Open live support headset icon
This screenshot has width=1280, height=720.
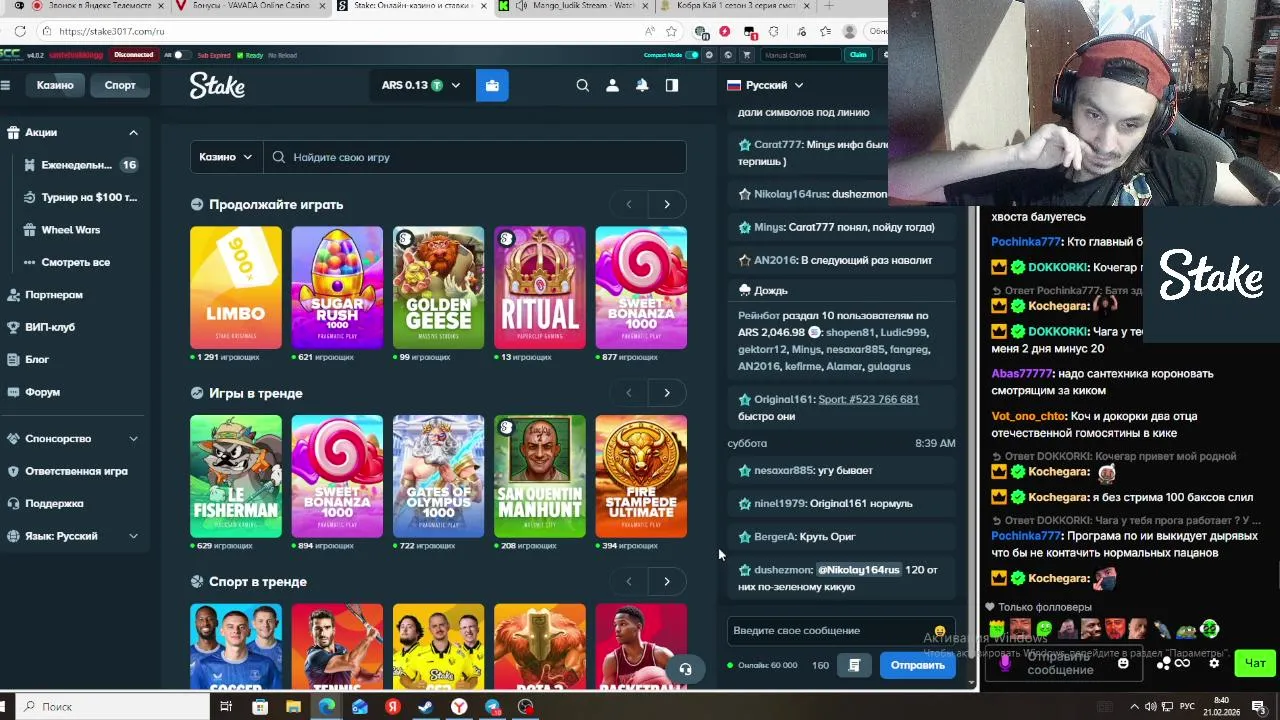click(685, 670)
